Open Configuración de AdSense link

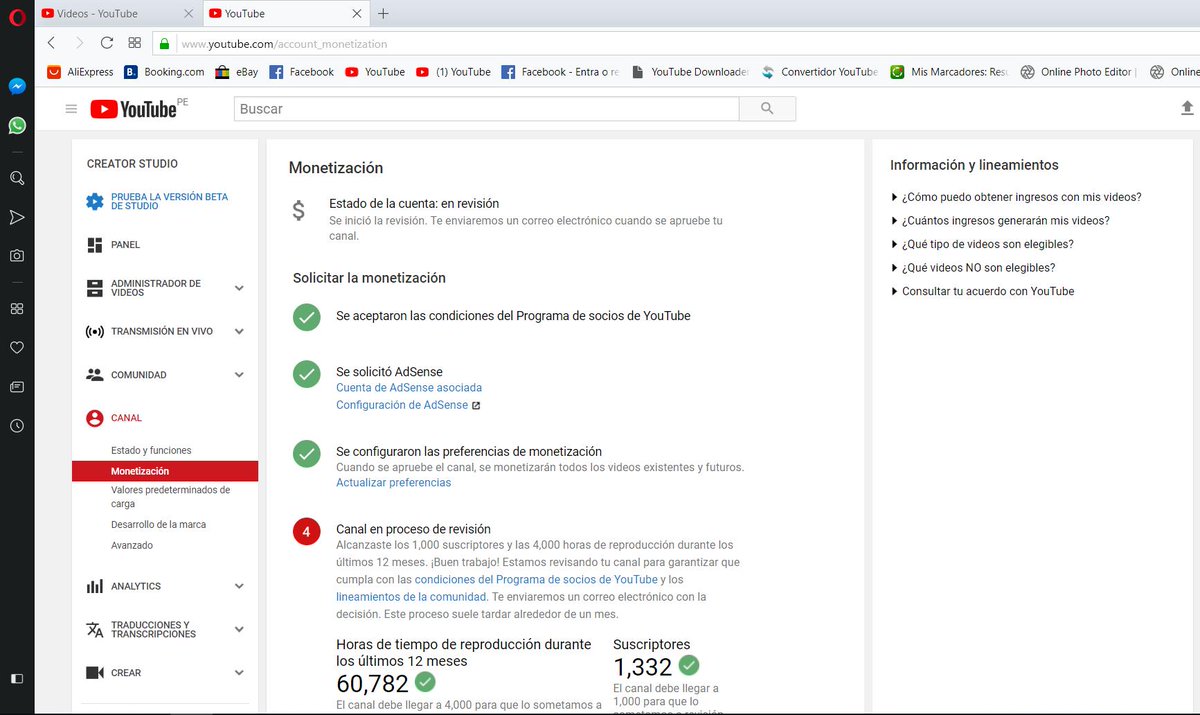[x=402, y=405]
